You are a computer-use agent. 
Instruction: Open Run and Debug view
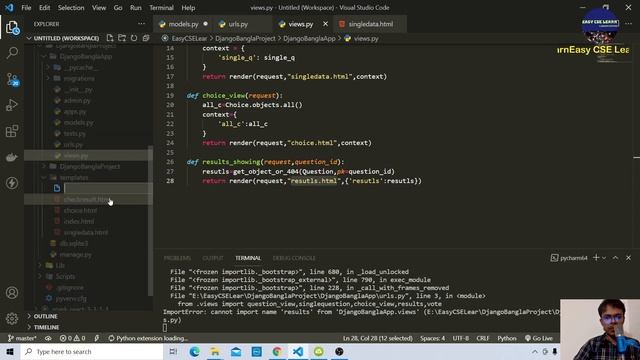click(x=12, y=105)
